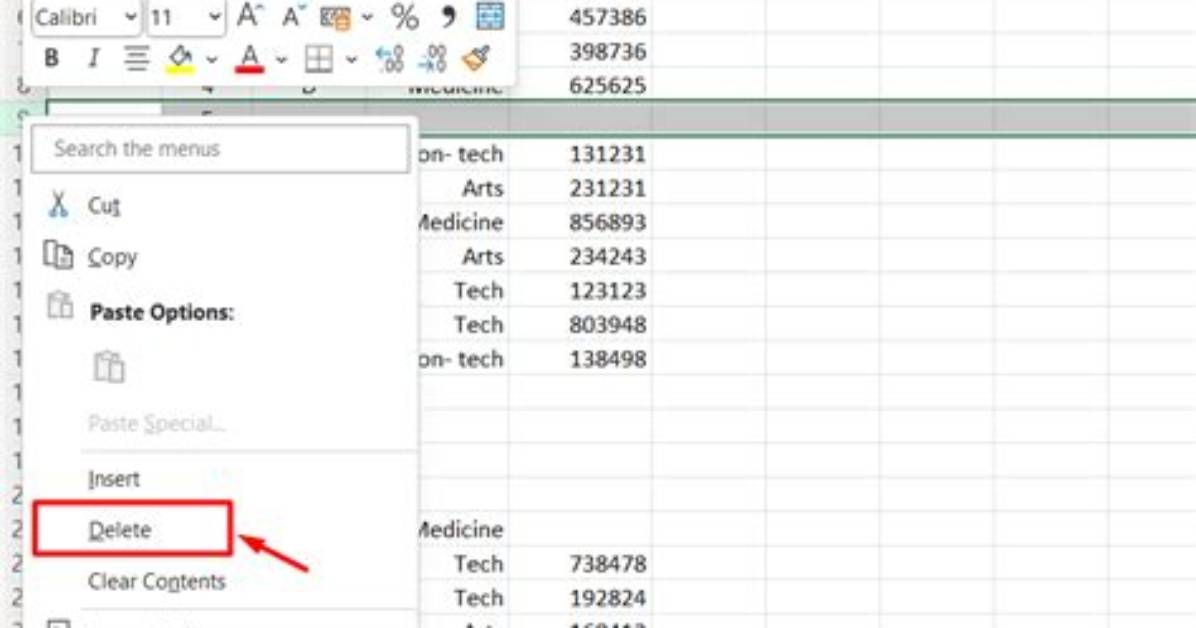This screenshot has width=1196, height=628.
Task: Apply red font color A icon
Action: [249, 59]
